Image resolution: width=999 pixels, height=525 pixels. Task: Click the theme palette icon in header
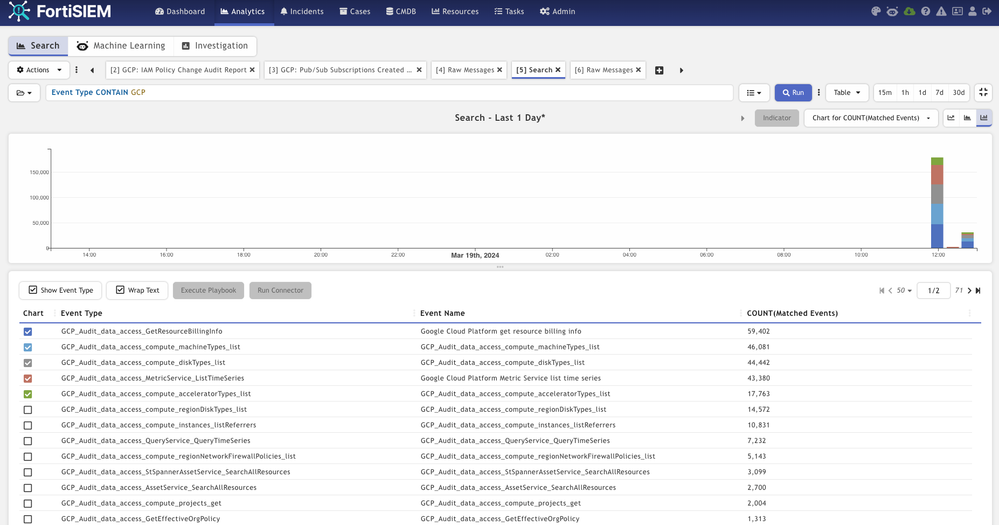coord(876,12)
